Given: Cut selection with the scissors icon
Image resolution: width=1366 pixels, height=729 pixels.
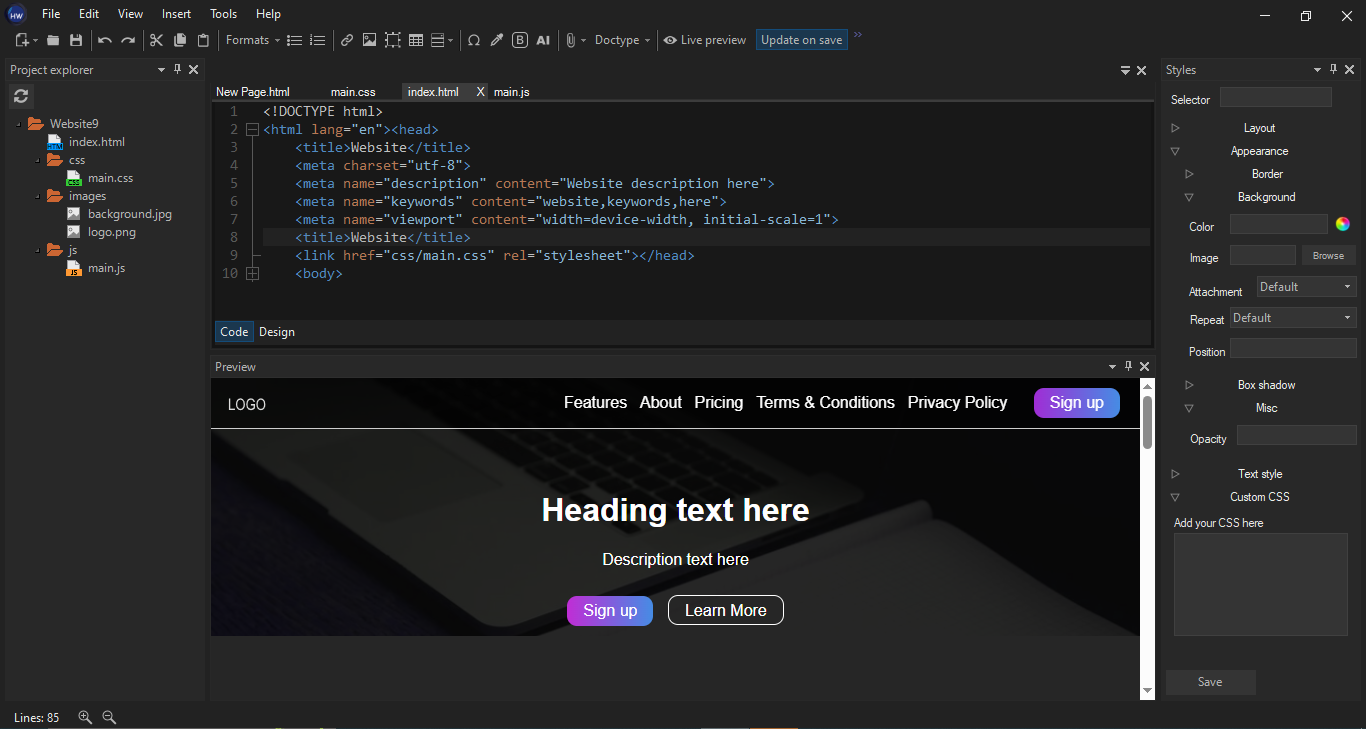Looking at the screenshot, I should pos(156,40).
